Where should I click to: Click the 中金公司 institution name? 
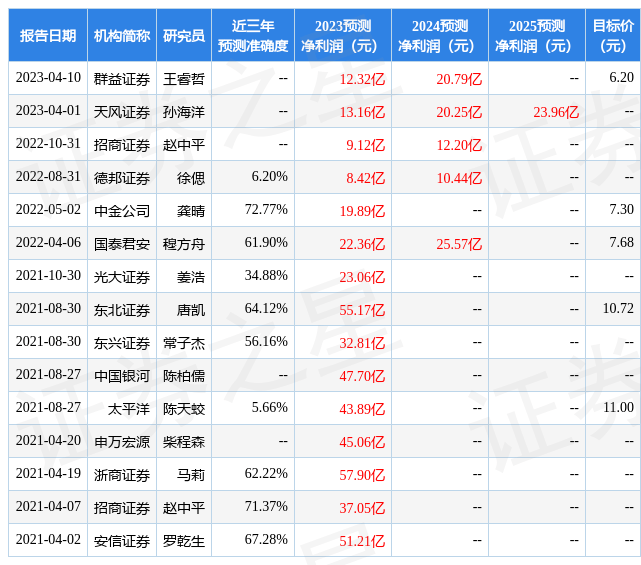(x=122, y=211)
